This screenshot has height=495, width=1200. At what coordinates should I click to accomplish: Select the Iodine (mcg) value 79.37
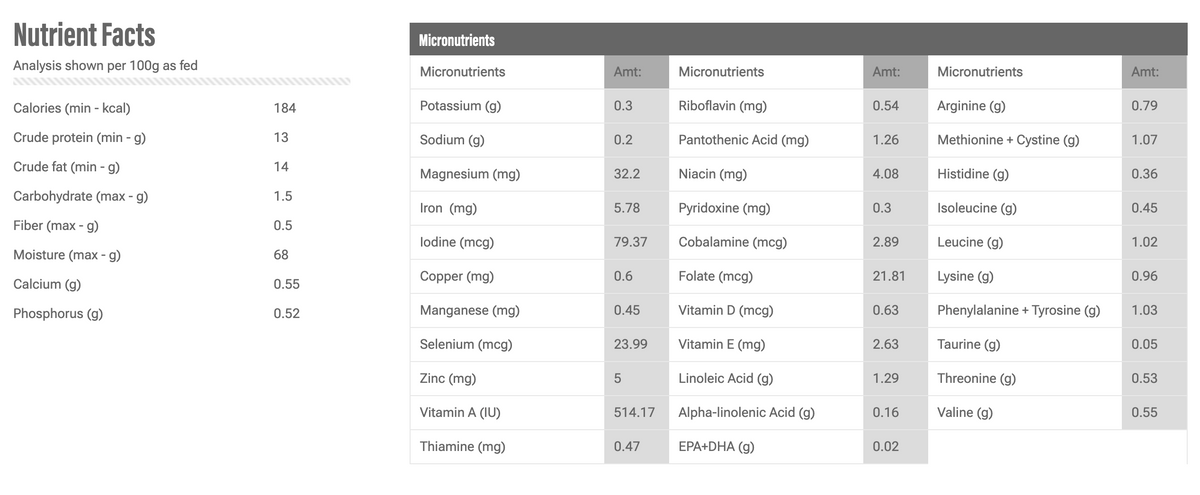point(630,242)
